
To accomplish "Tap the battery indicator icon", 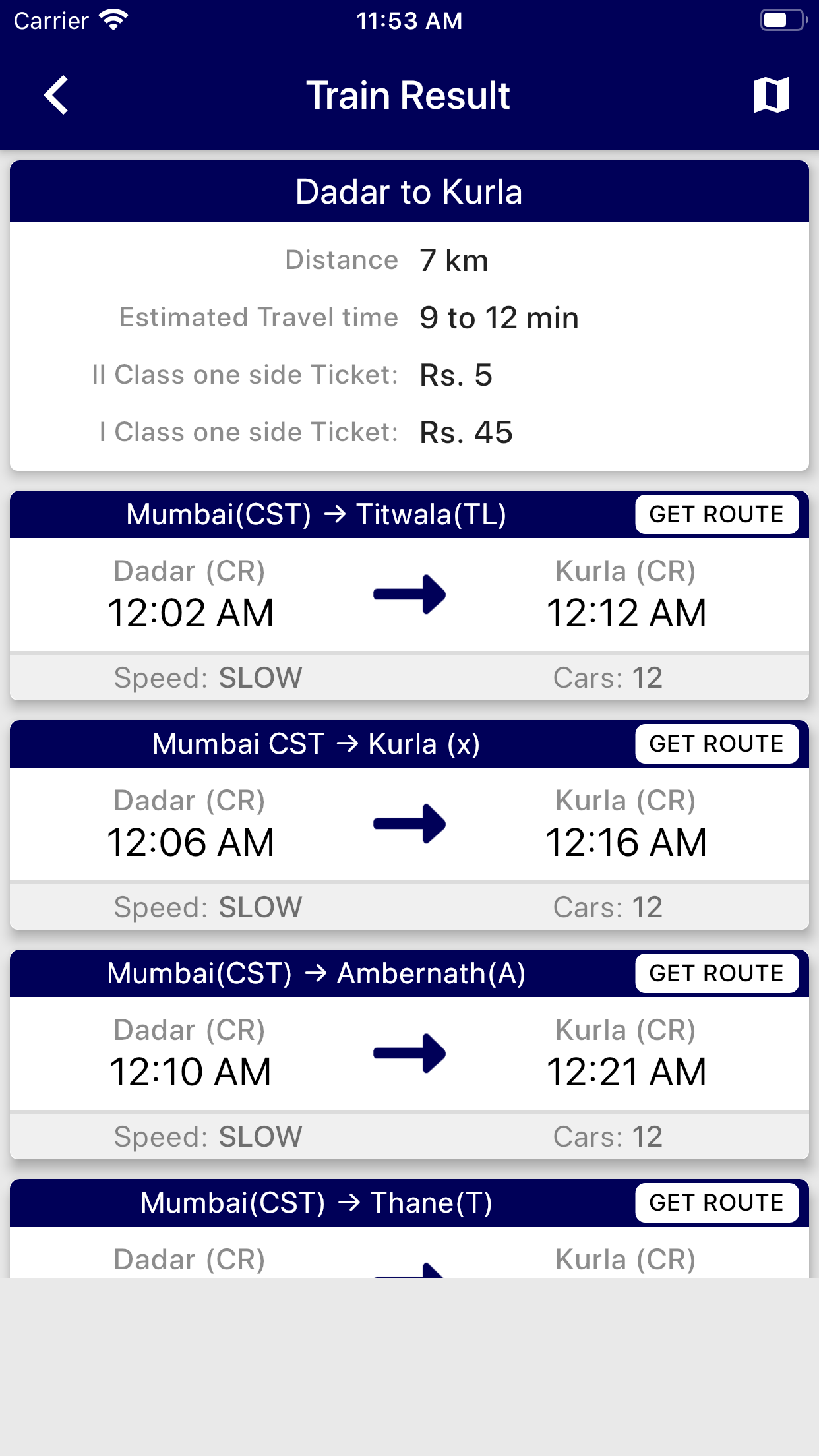I will point(783,20).
